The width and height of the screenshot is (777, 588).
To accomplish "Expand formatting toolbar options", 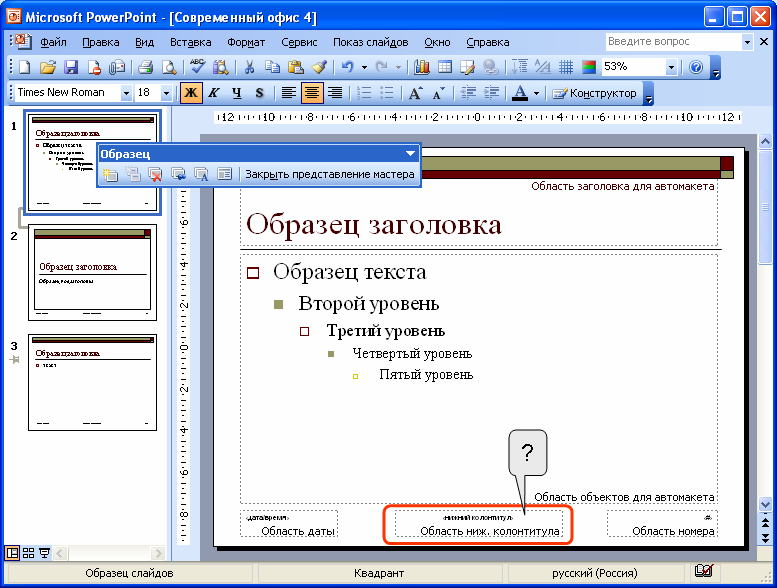I will (x=648, y=94).
